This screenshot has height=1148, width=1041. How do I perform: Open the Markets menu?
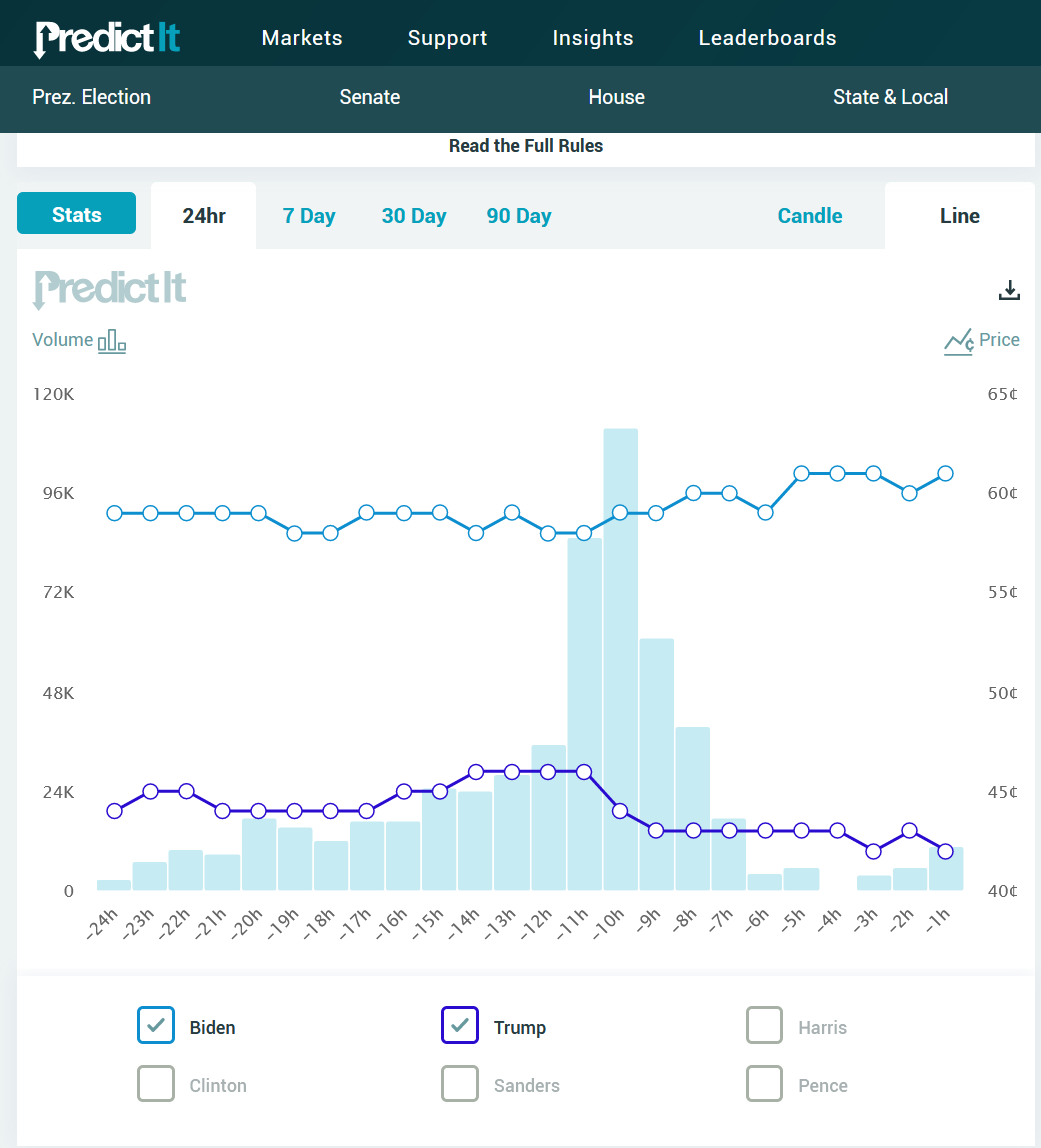pos(302,38)
